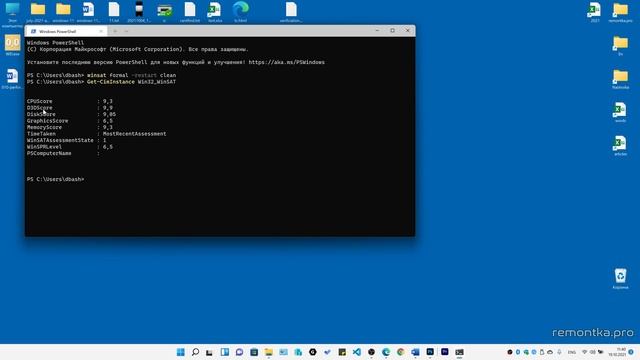Screen dimensions: 640x360
Task: Click the 'winsat formal -restart clean' command line
Action: (131, 76)
